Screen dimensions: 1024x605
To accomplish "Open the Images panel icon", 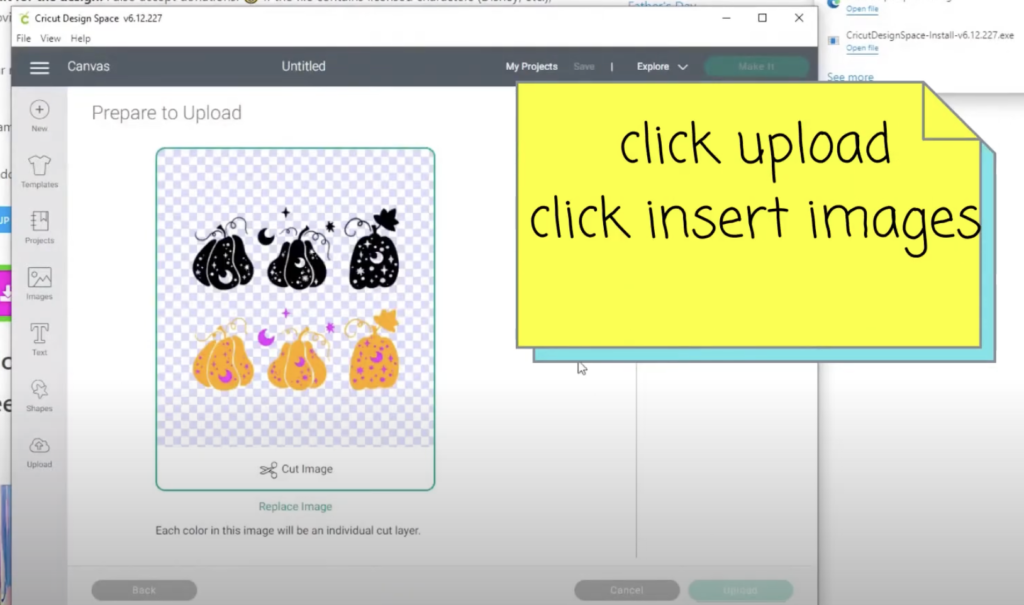I will [x=39, y=278].
